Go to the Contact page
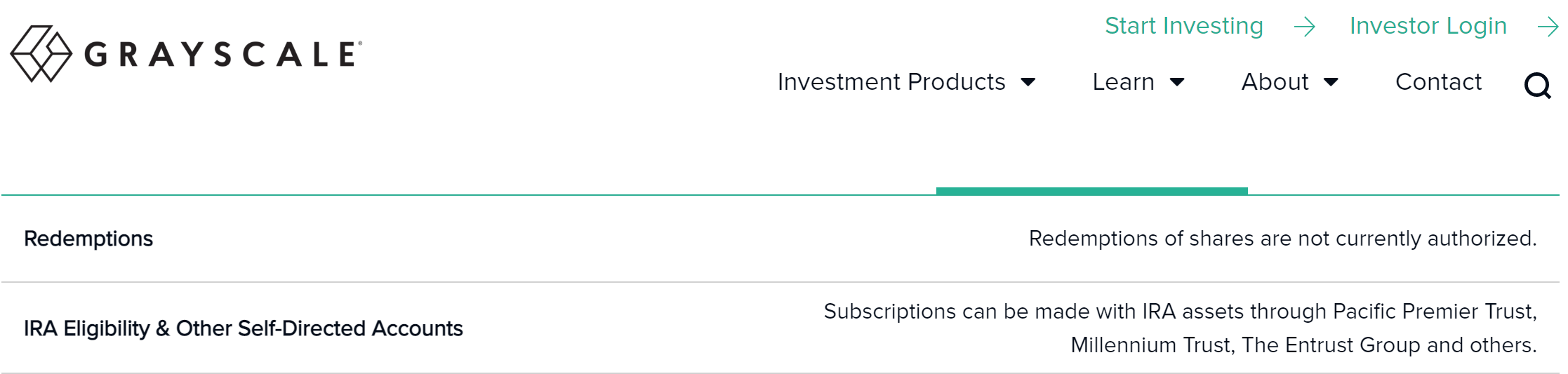 [x=1438, y=82]
